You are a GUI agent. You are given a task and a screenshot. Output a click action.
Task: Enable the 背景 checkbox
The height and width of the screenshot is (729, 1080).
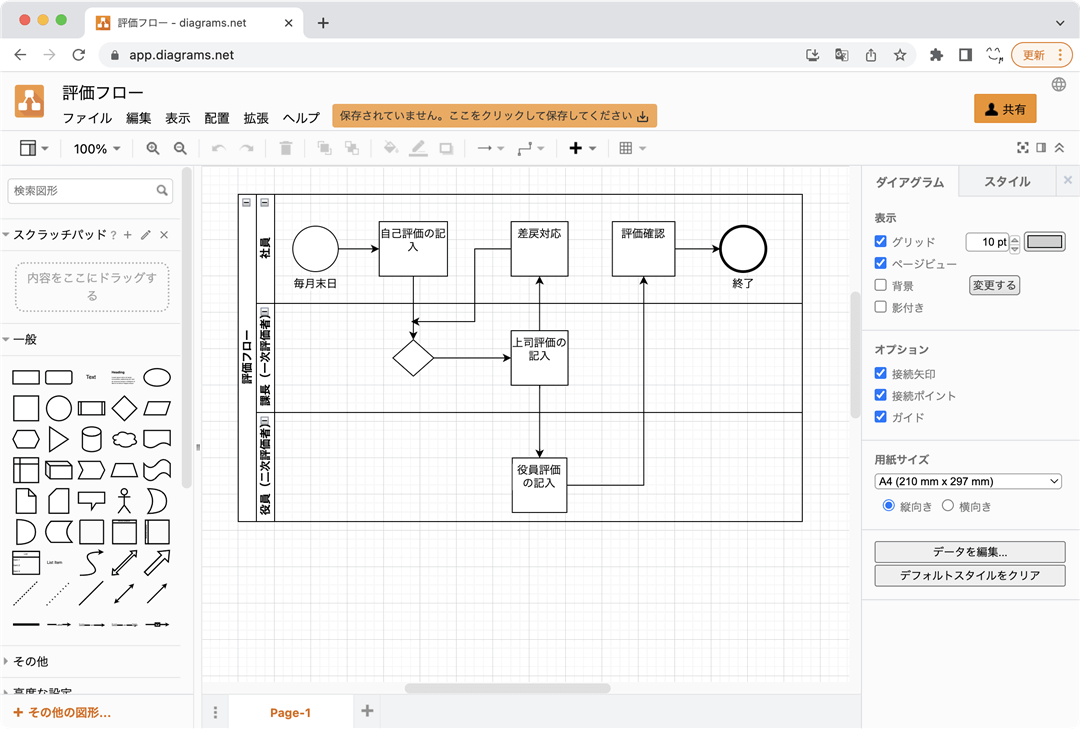pos(881,285)
